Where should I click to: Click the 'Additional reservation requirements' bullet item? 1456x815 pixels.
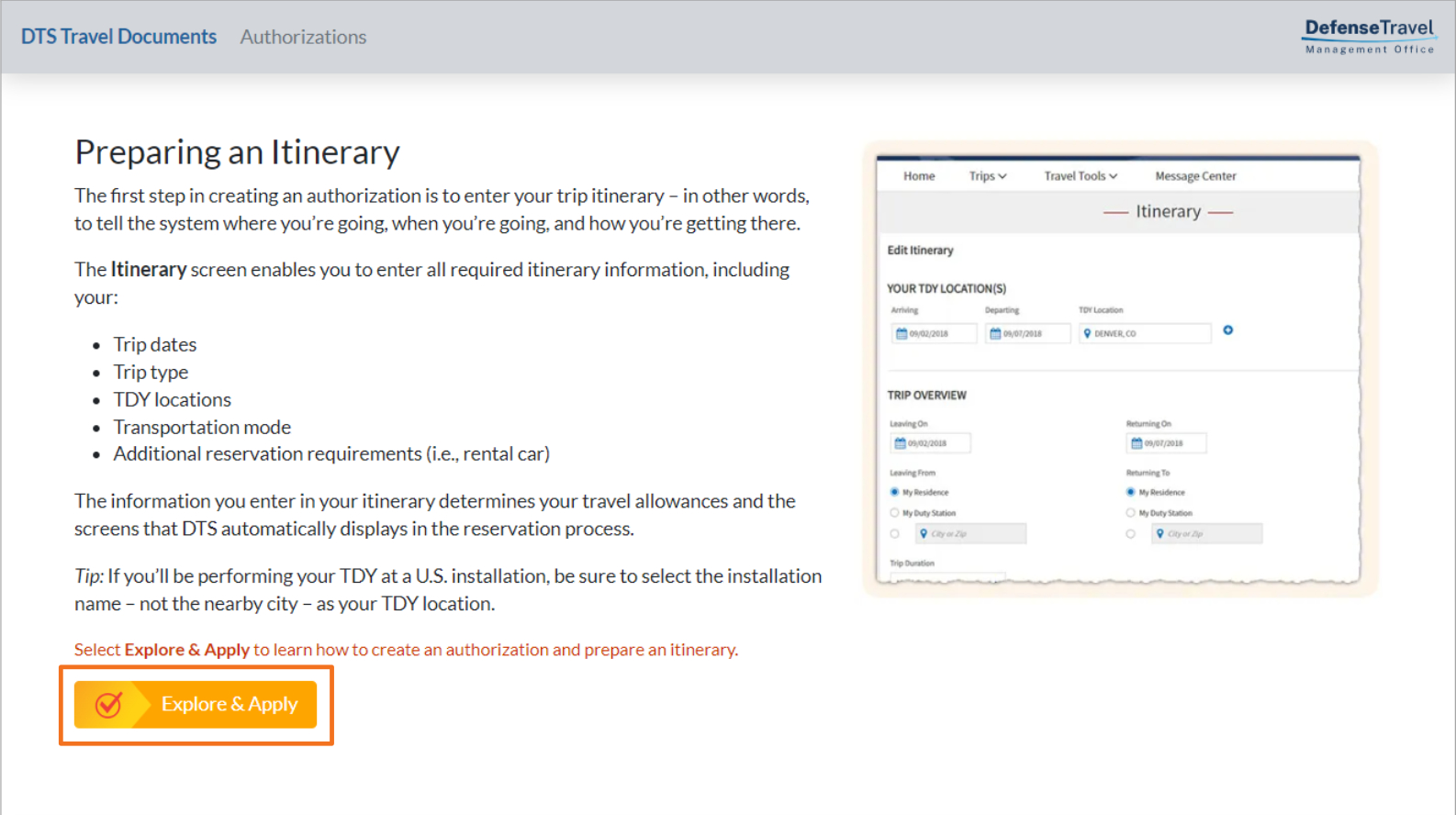point(331,454)
